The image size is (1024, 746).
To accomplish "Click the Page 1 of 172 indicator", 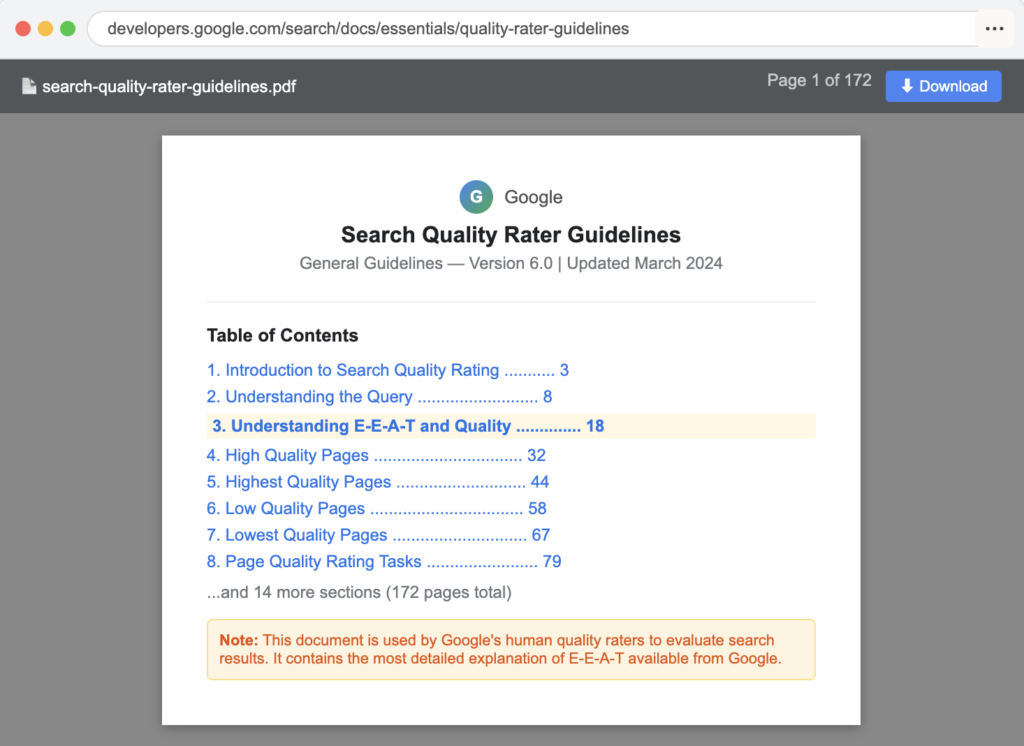I will pyautogui.click(x=819, y=80).
